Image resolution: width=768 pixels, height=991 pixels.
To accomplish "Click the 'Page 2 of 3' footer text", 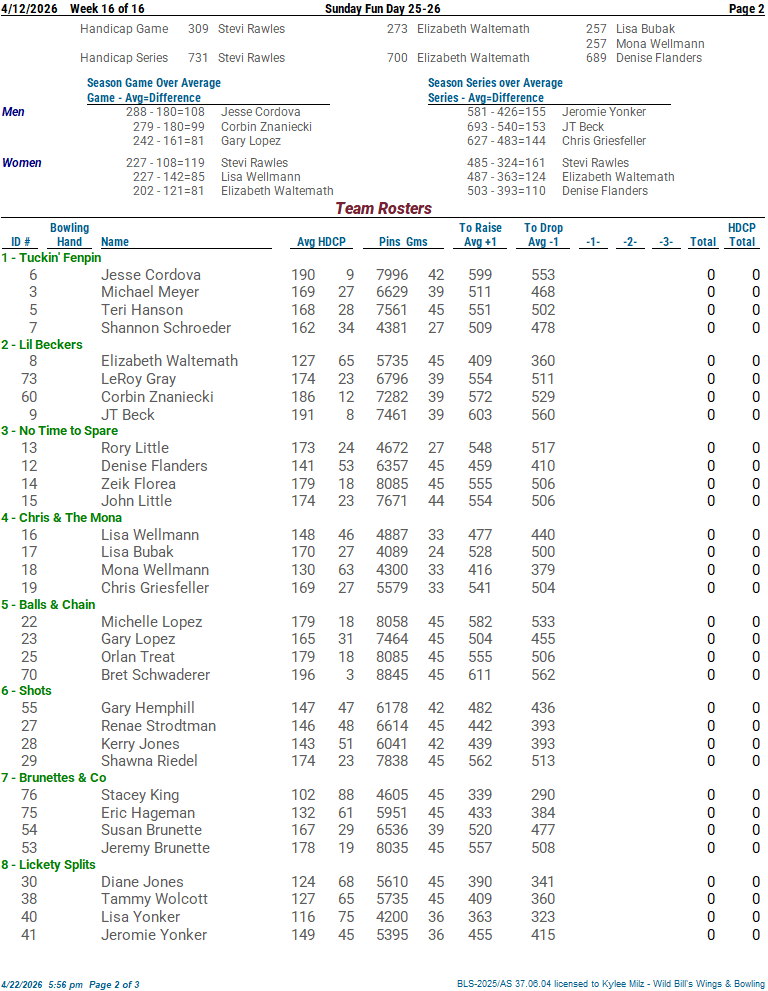I will (114, 985).
